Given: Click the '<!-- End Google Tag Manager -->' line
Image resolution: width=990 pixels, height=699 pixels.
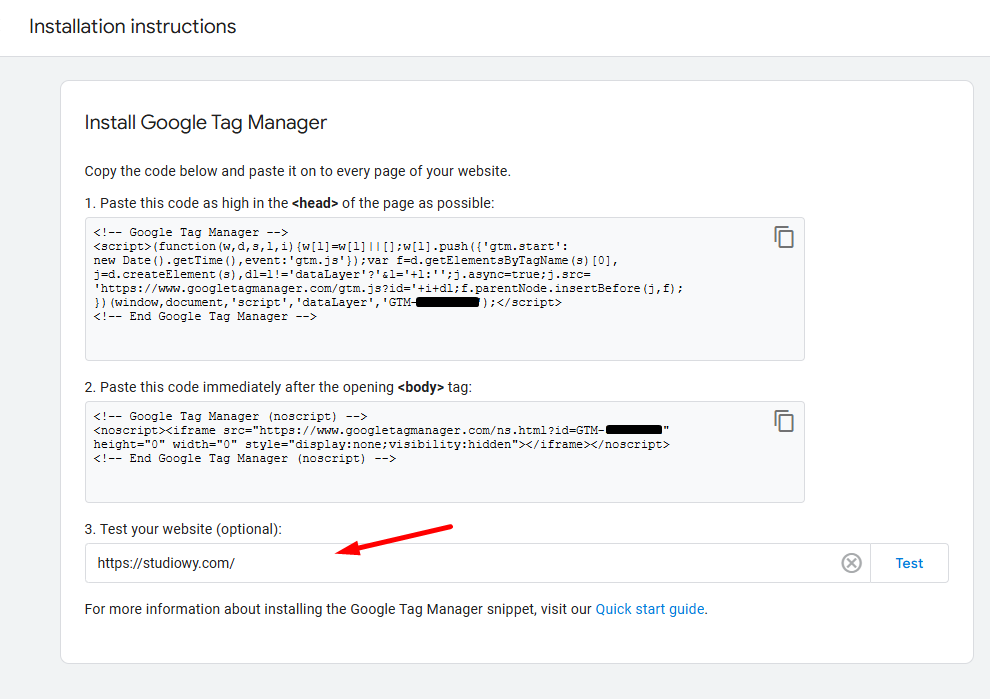Looking at the screenshot, I should tap(205, 316).
